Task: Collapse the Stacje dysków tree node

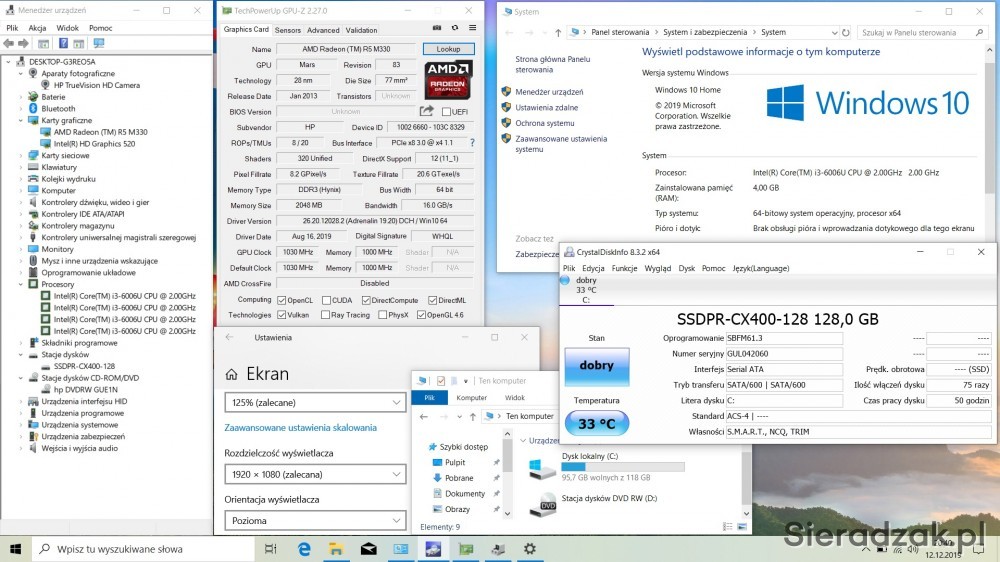Action: [x=20, y=355]
